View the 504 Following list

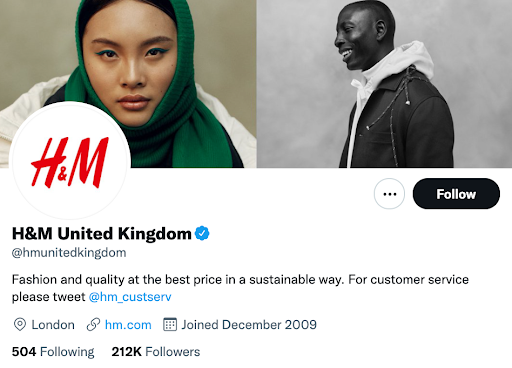53,352
